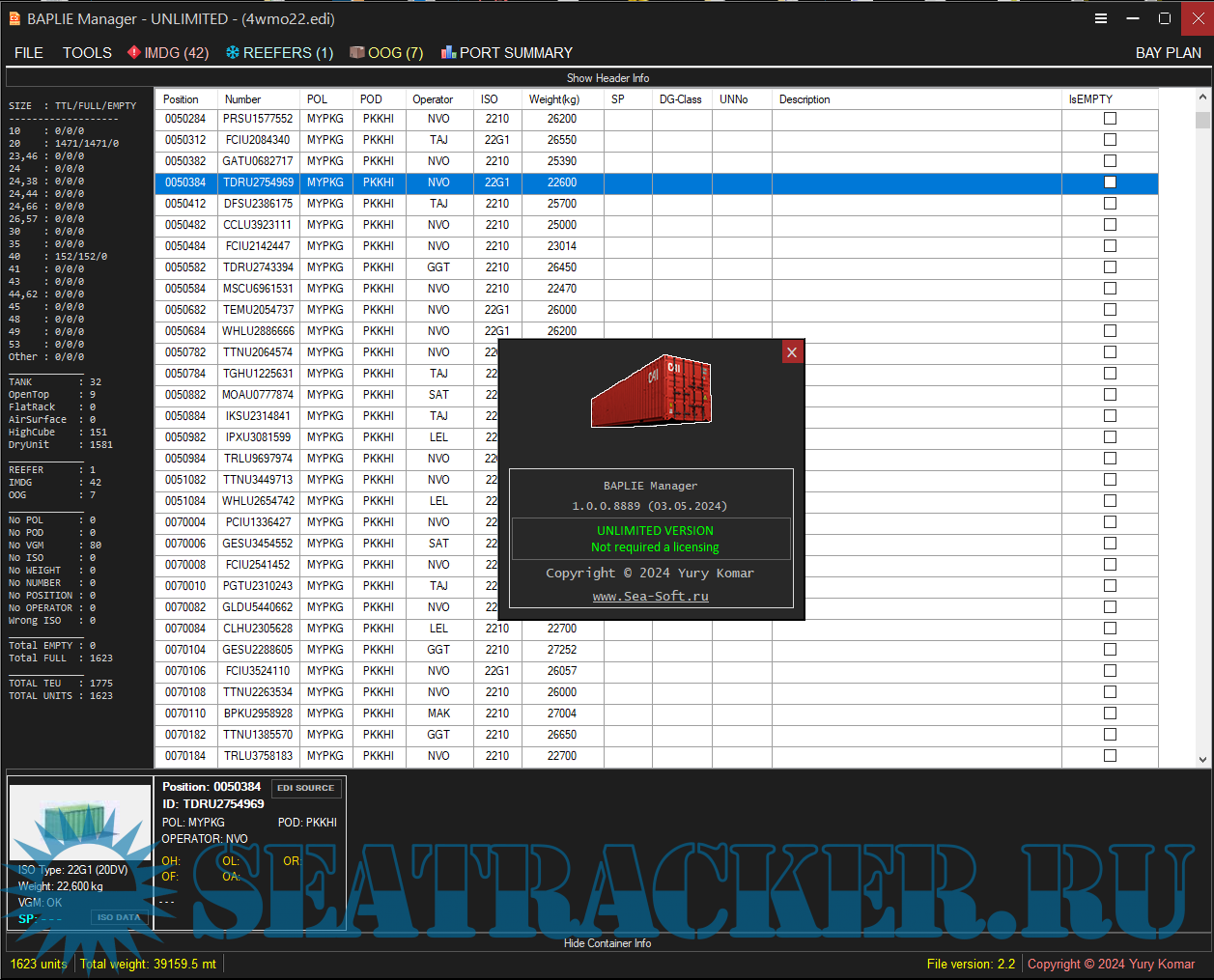Toggle IsEMPTY checkbox for selected row TDRU2754969
This screenshot has width=1214, height=980.
[1110, 182]
